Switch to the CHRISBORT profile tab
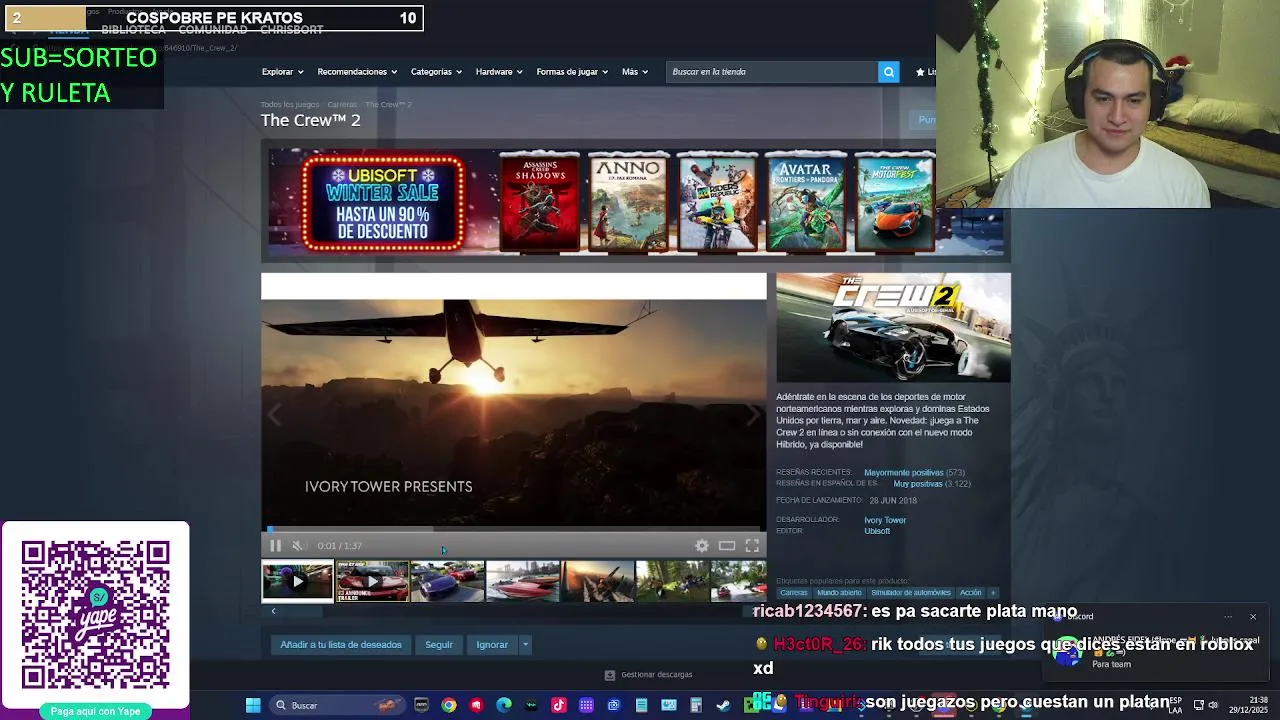1280x720 pixels. pyautogui.click(x=291, y=30)
